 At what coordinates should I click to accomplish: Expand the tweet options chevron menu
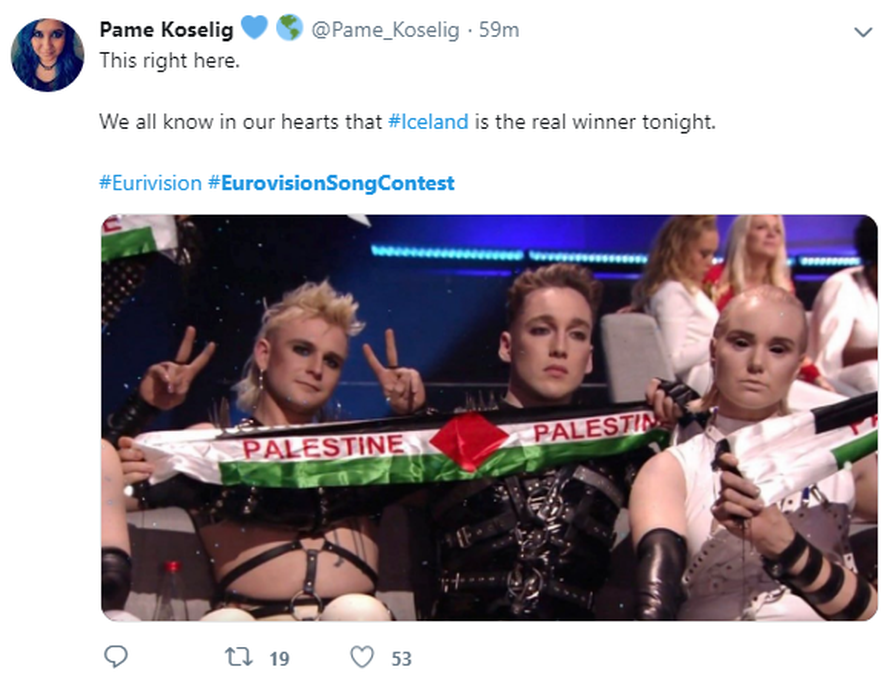click(862, 32)
